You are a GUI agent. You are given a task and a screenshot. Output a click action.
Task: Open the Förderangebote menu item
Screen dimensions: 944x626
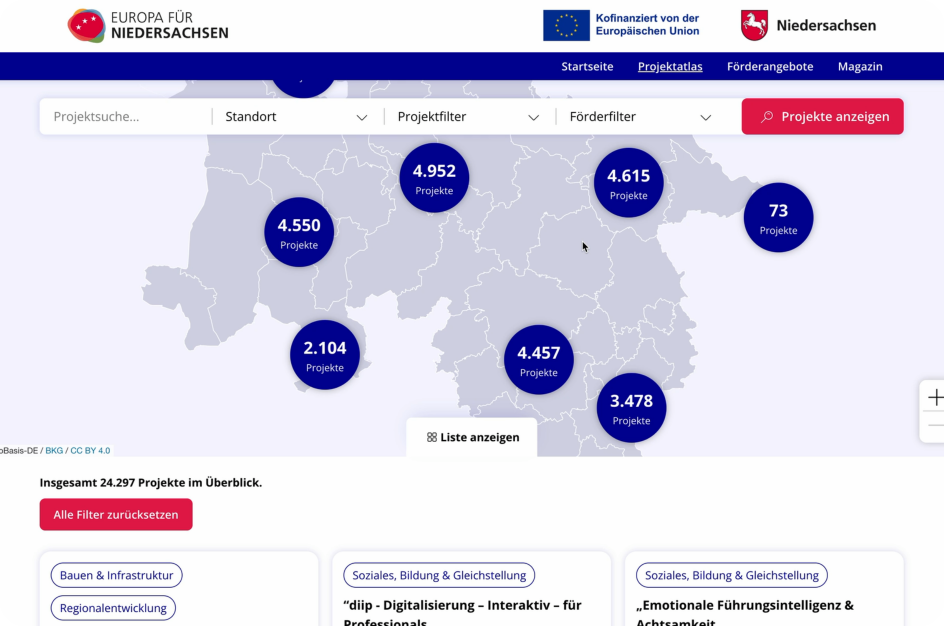pos(770,67)
